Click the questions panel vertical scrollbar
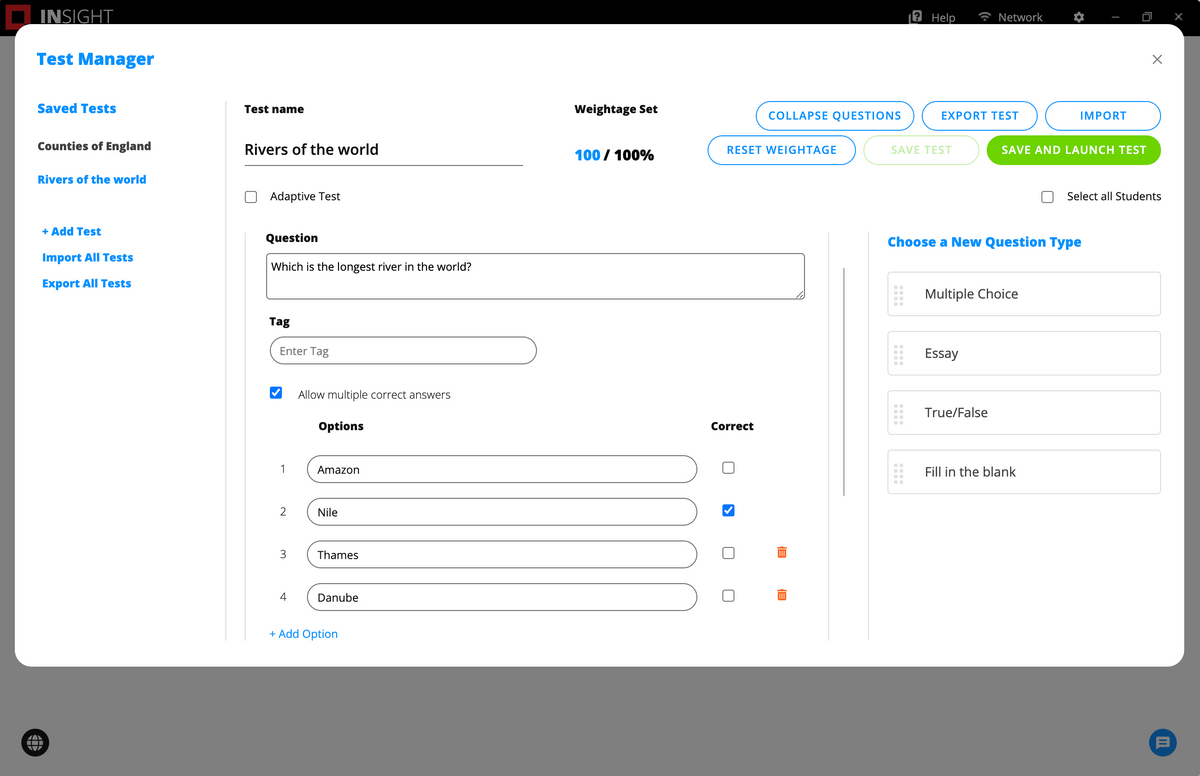 (x=845, y=381)
